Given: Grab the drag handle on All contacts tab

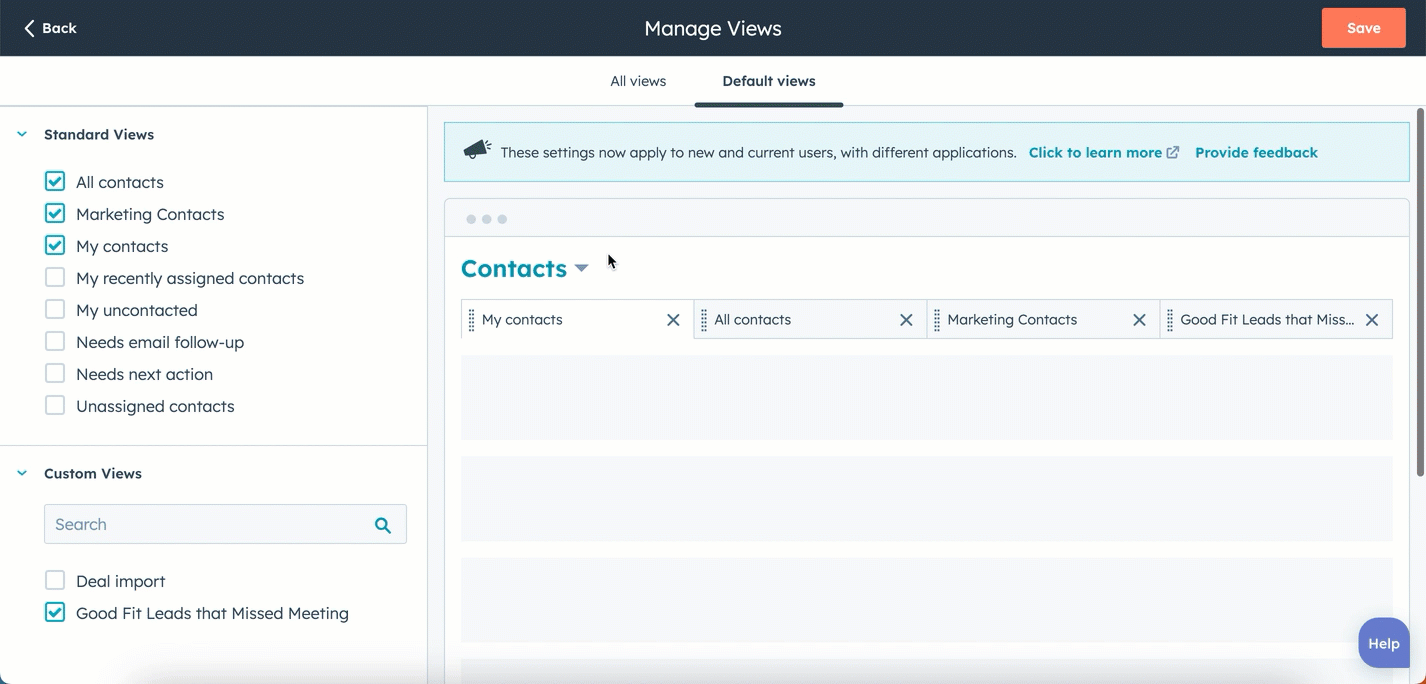Looking at the screenshot, I should pyautogui.click(x=704, y=320).
